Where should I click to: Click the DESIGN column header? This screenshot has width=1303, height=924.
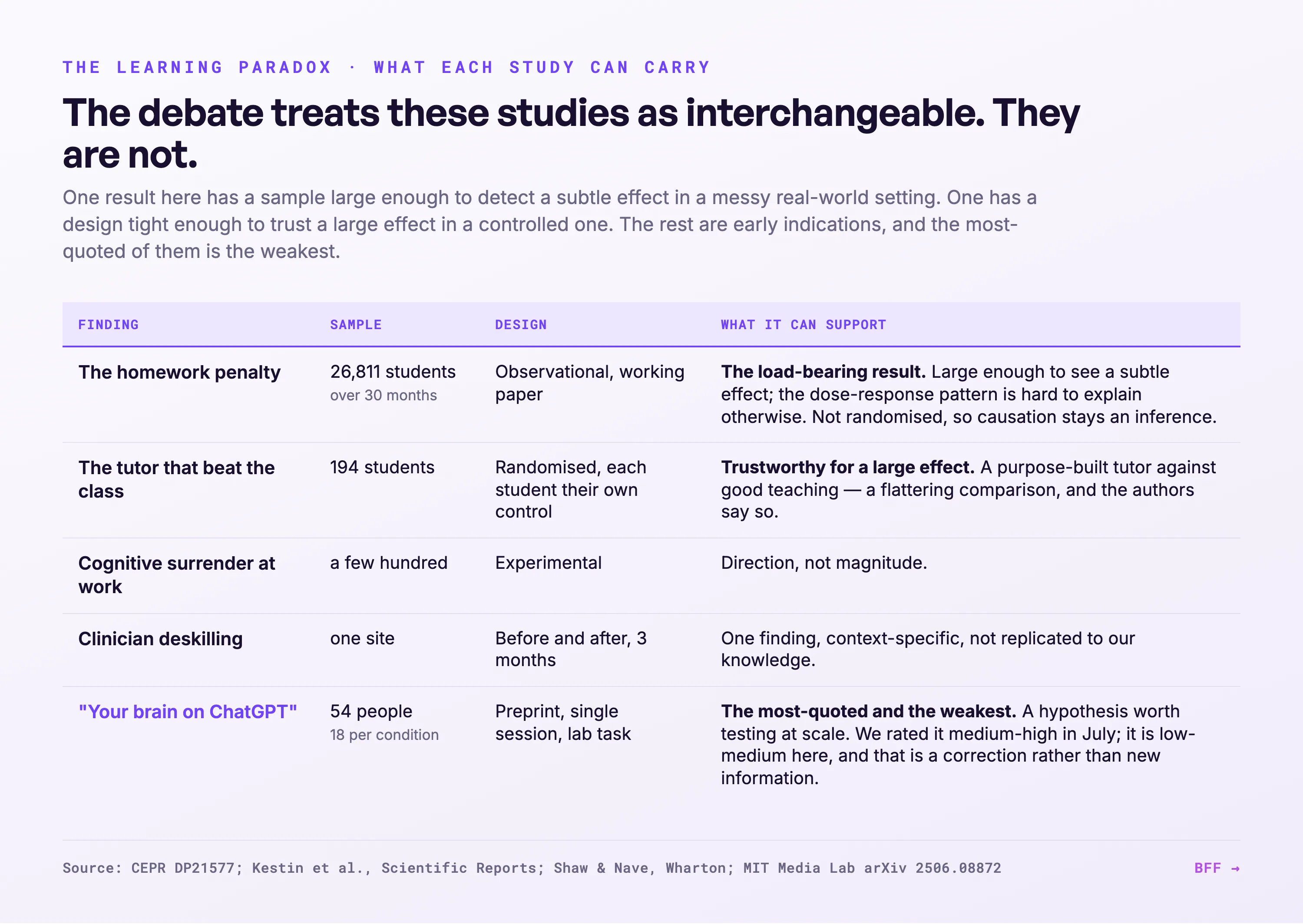point(521,324)
